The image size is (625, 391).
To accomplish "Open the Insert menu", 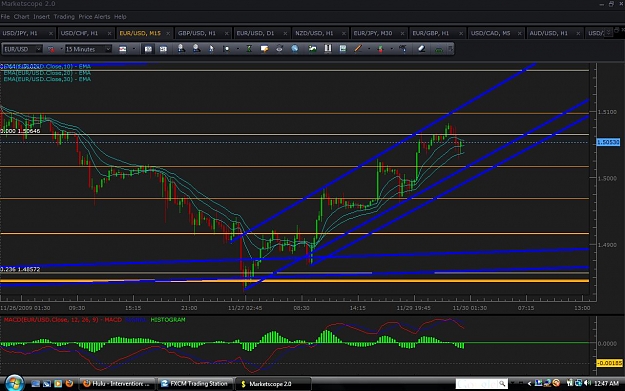I will pyautogui.click(x=41, y=17).
